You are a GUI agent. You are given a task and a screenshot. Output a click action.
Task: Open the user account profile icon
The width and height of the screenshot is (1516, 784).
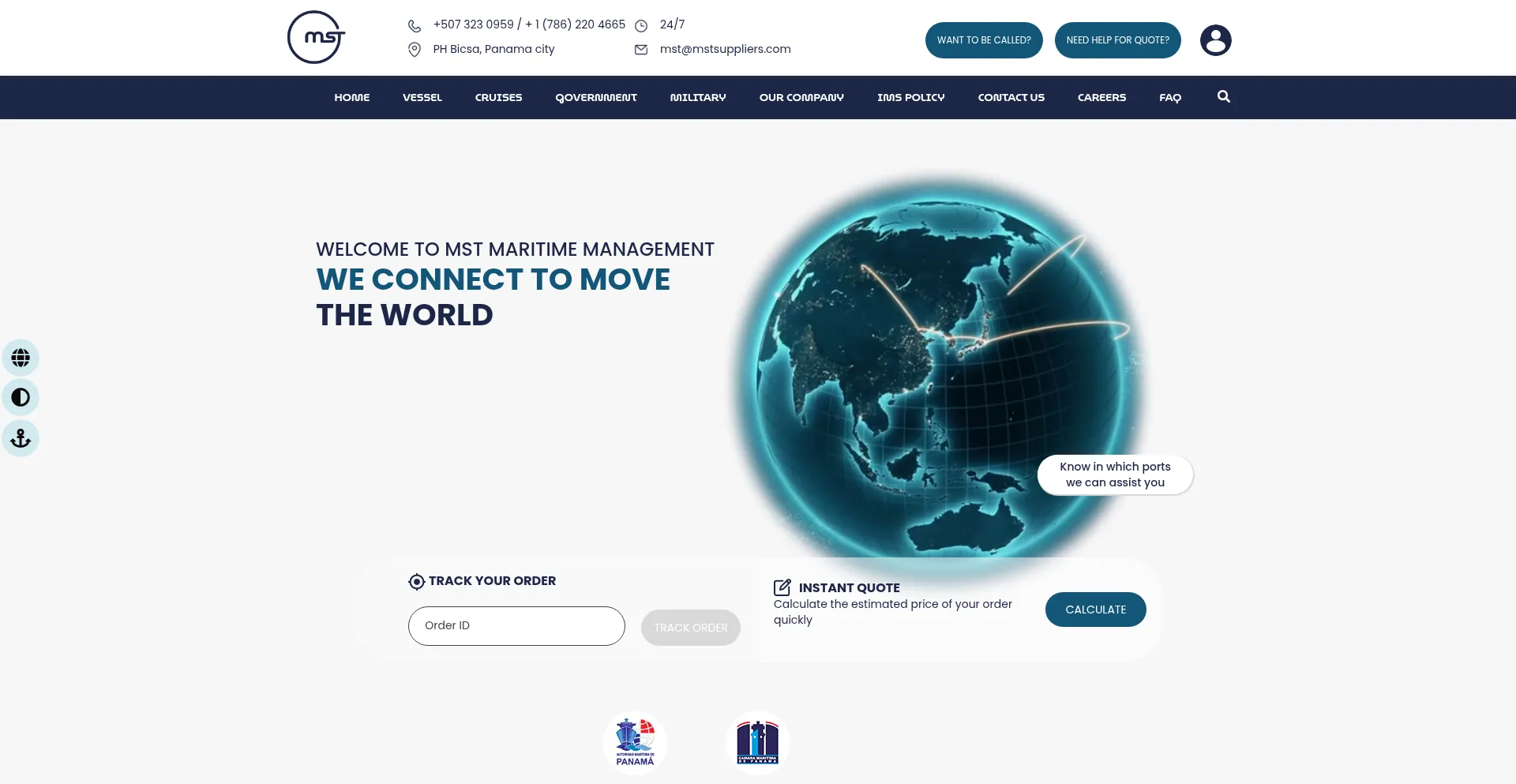1216,40
